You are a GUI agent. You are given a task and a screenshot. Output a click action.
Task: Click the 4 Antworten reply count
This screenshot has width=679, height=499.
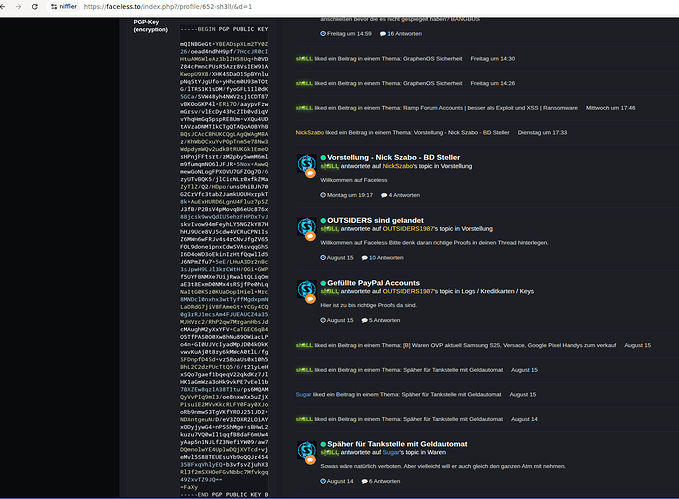400,195
